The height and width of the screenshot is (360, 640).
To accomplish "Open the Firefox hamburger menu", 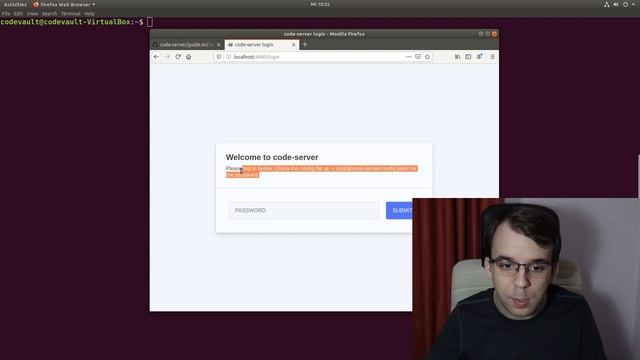I will [x=492, y=57].
